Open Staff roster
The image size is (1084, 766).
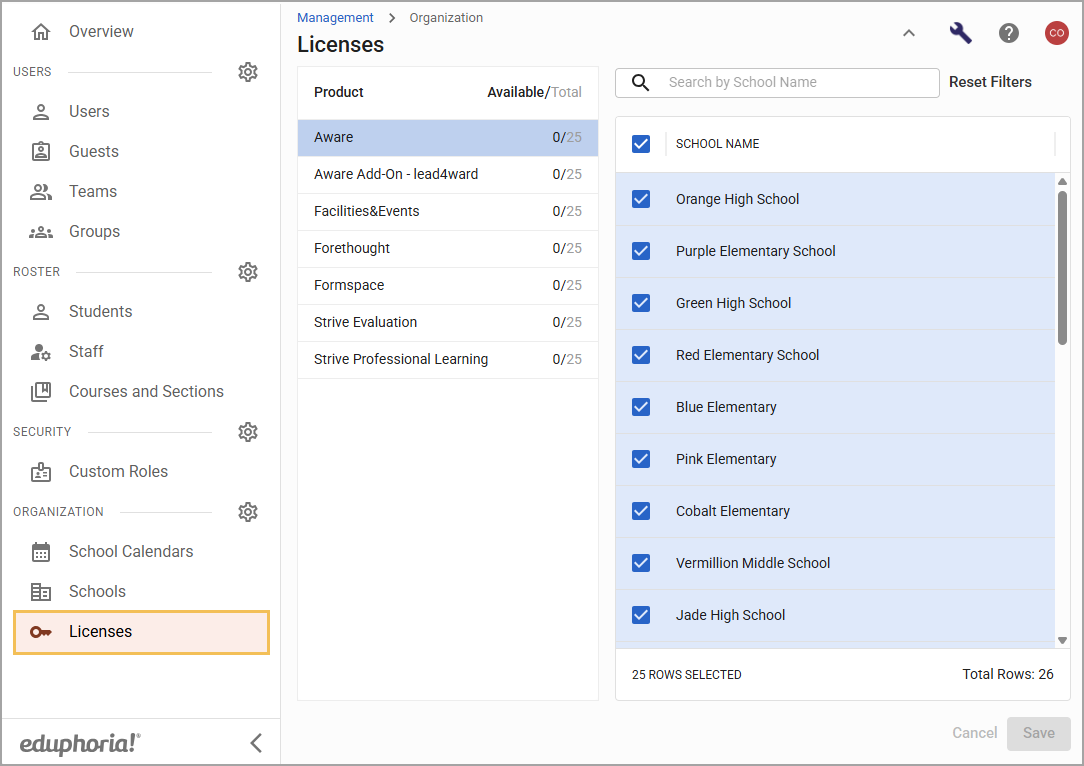pyautogui.click(x=86, y=352)
